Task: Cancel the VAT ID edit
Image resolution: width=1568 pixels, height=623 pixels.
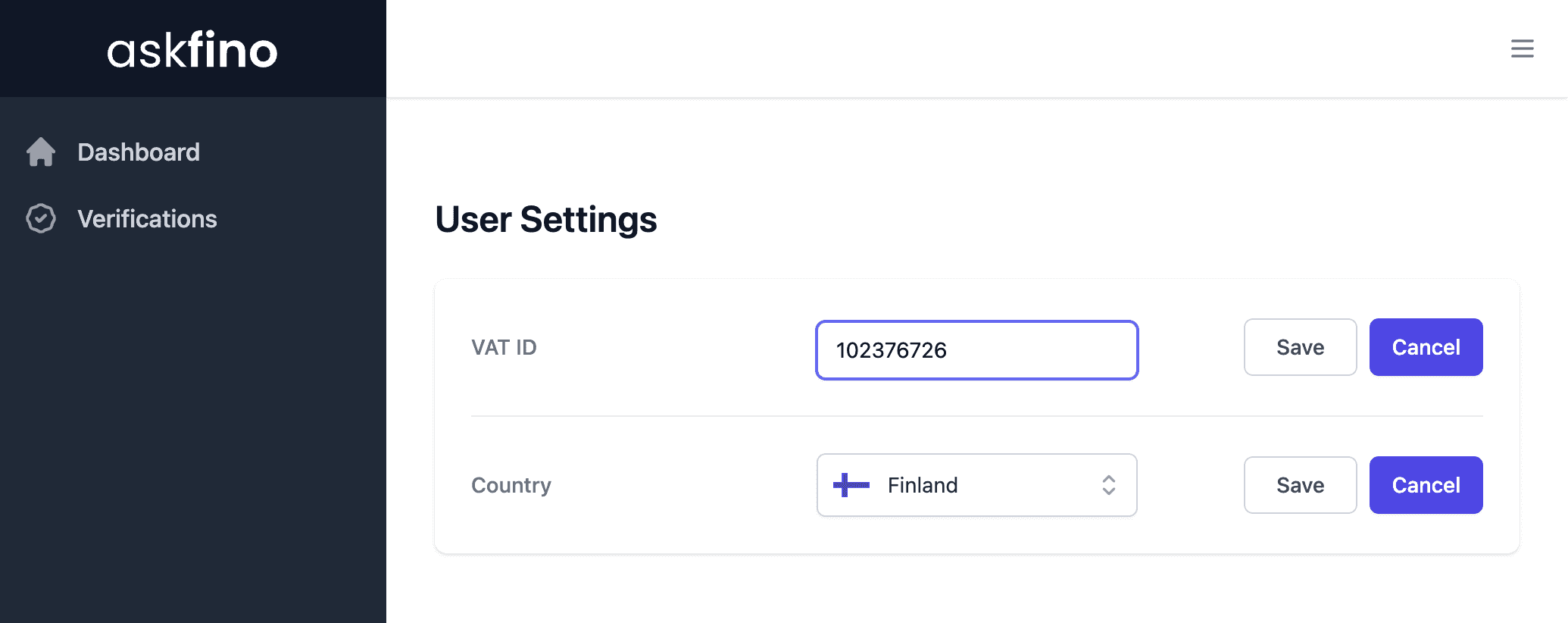Action: click(x=1426, y=347)
